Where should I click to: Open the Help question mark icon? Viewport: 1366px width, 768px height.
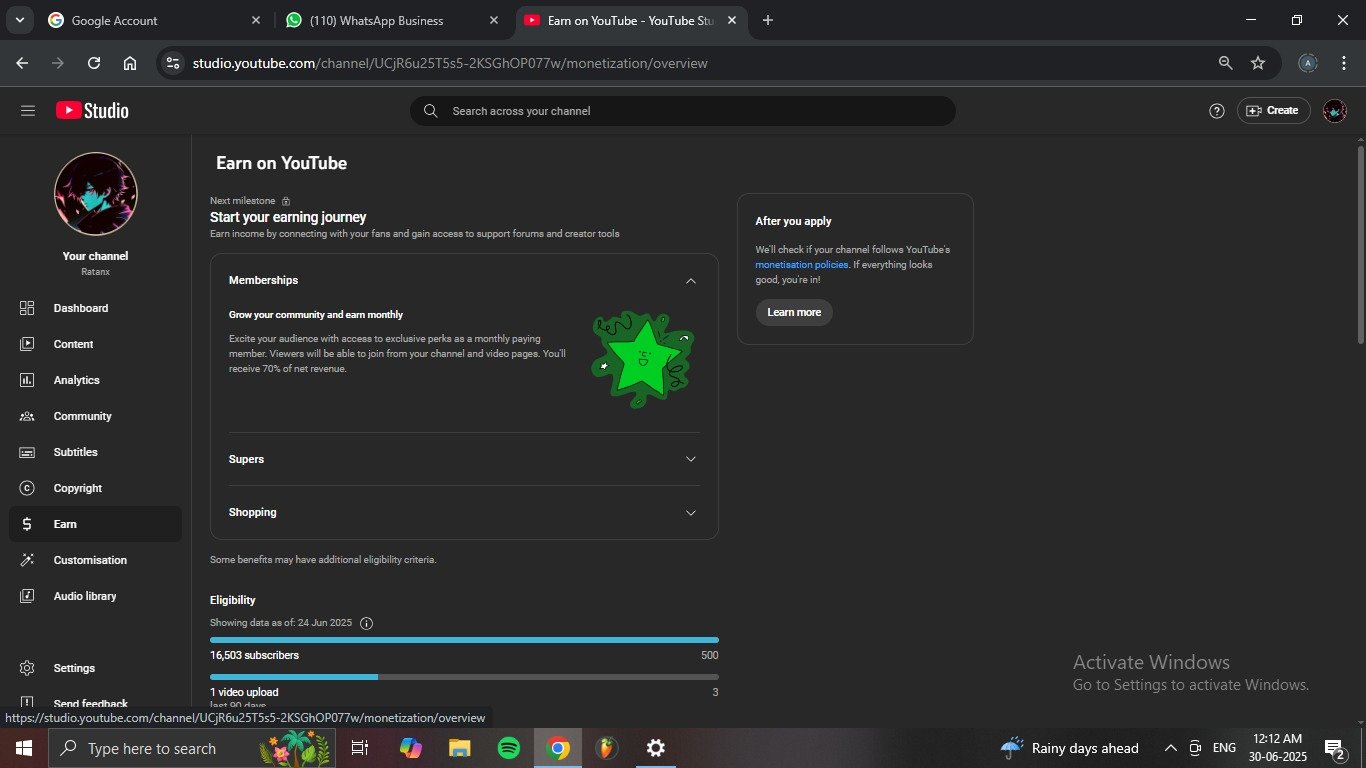[1217, 111]
